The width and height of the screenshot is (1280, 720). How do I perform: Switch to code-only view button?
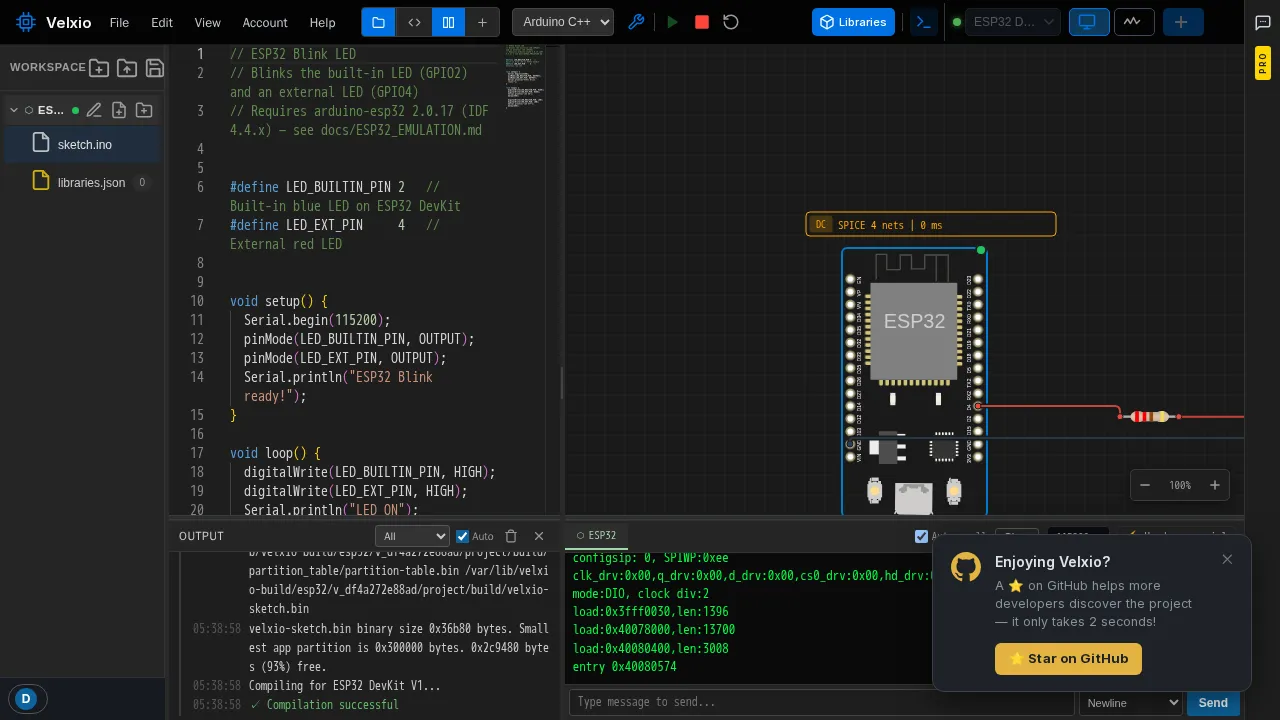(x=413, y=22)
